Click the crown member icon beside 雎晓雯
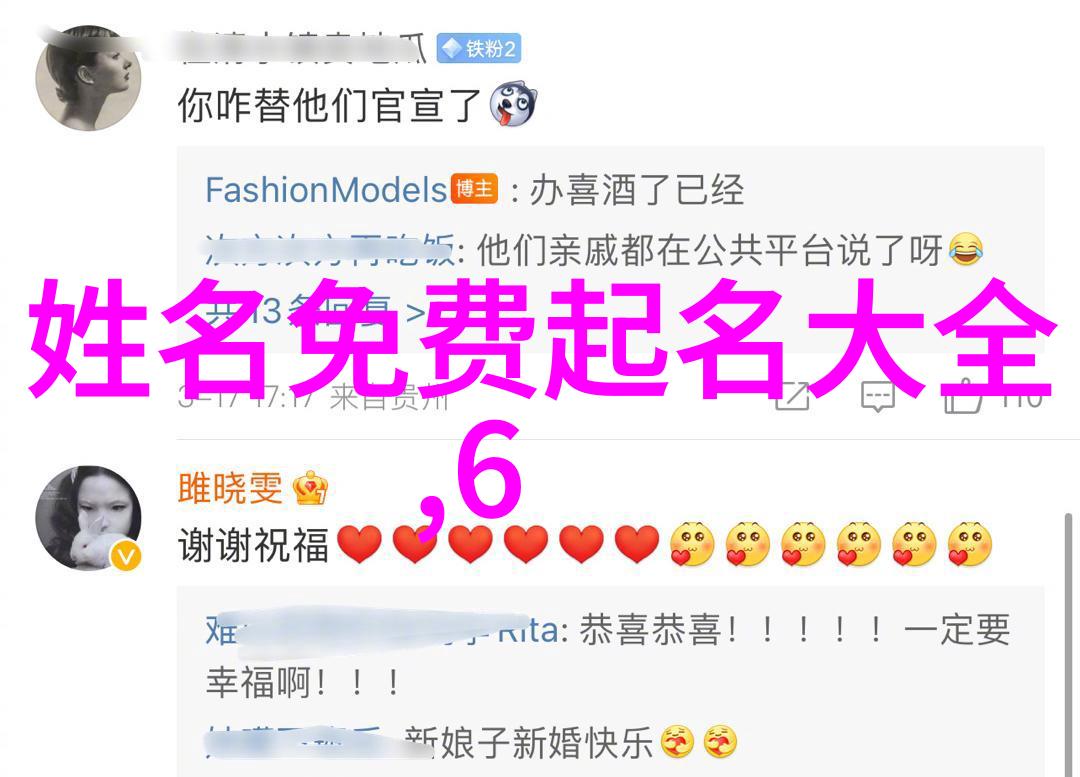Viewport: 1080px width, 777px height. point(310,488)
